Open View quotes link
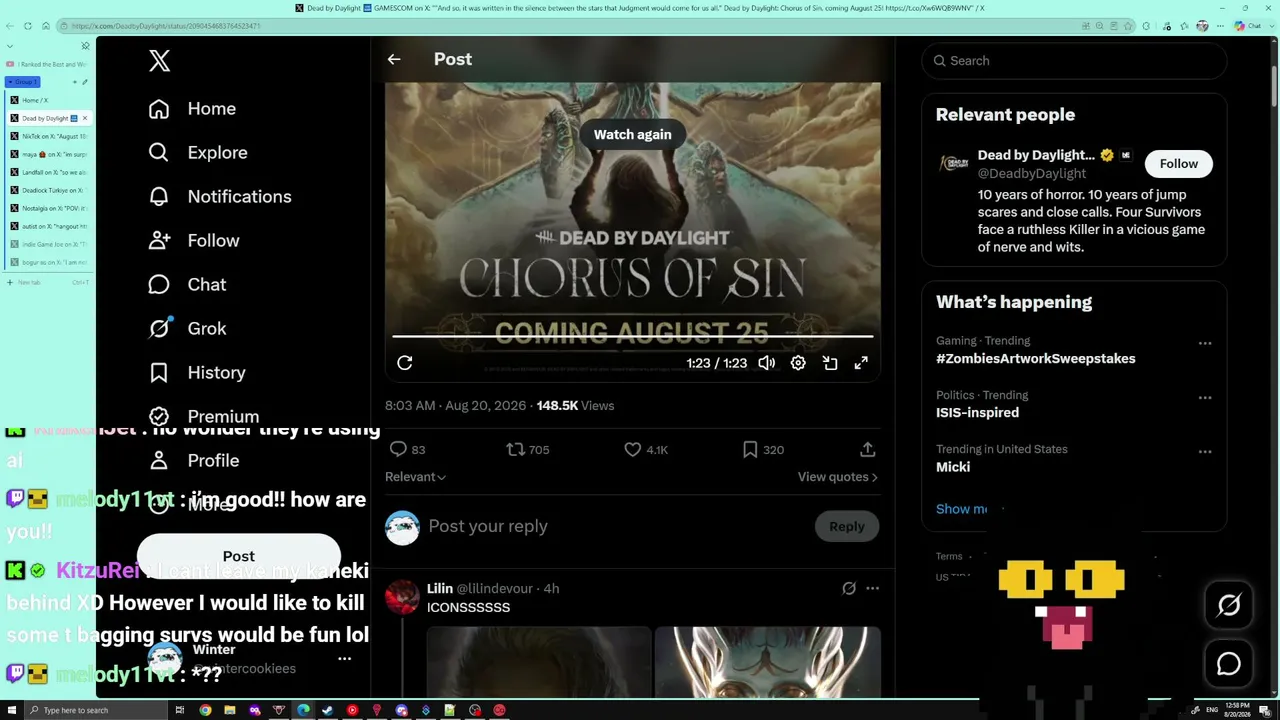This screenshot has width=1280, height=720. point(838,477)
